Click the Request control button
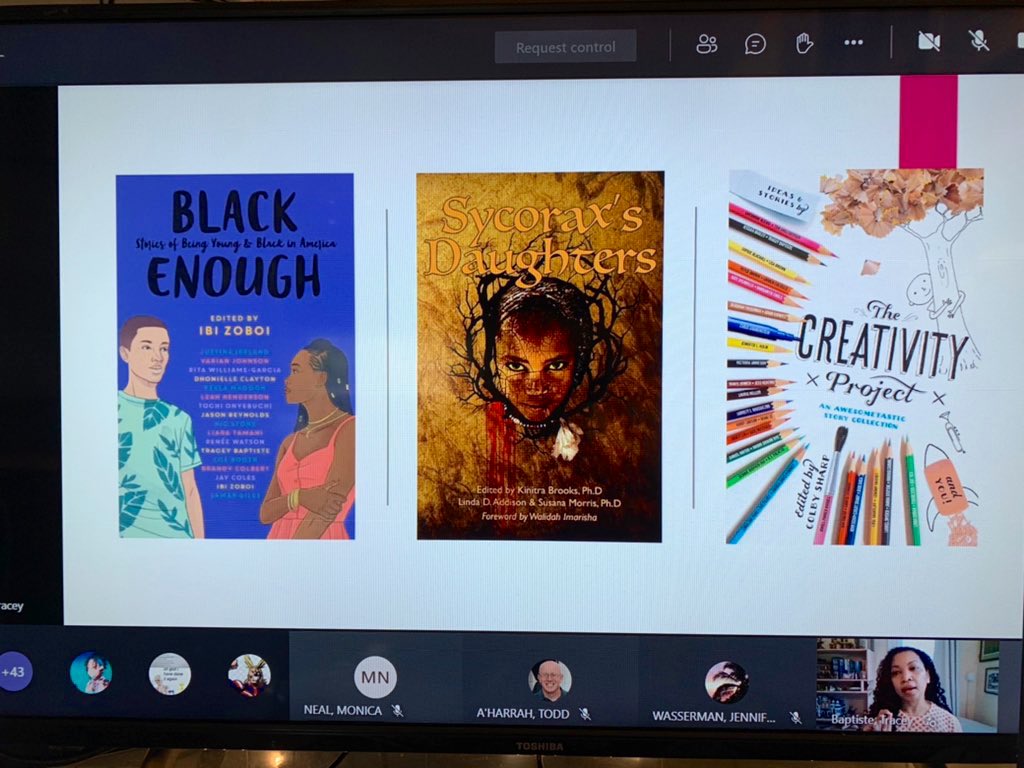The height and width of the screenshot is (768, 1024). coord(565,47)
